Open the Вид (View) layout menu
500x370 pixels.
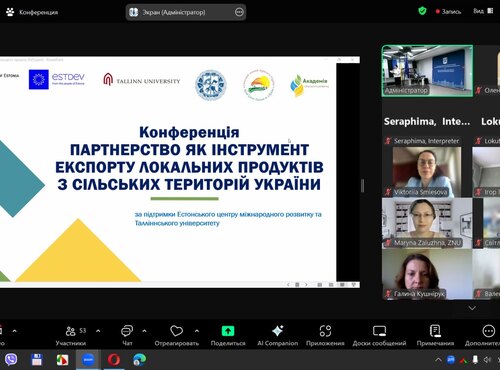pos(483,11)
